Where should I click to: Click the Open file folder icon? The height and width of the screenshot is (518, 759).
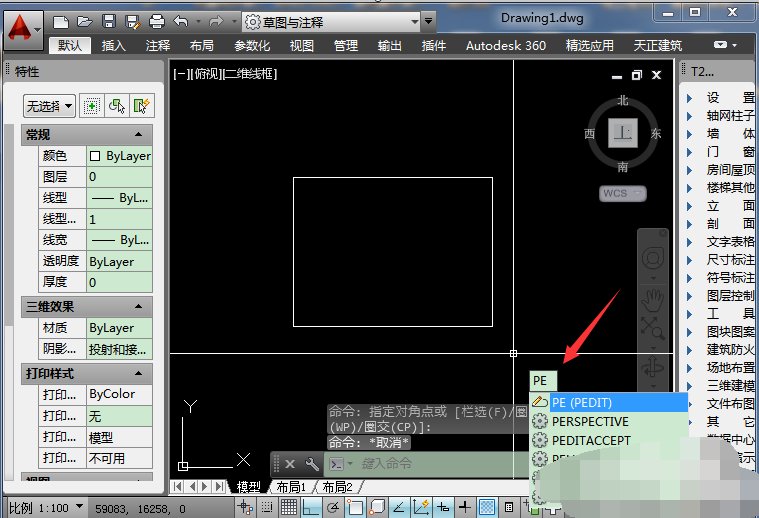pos(84,21)
